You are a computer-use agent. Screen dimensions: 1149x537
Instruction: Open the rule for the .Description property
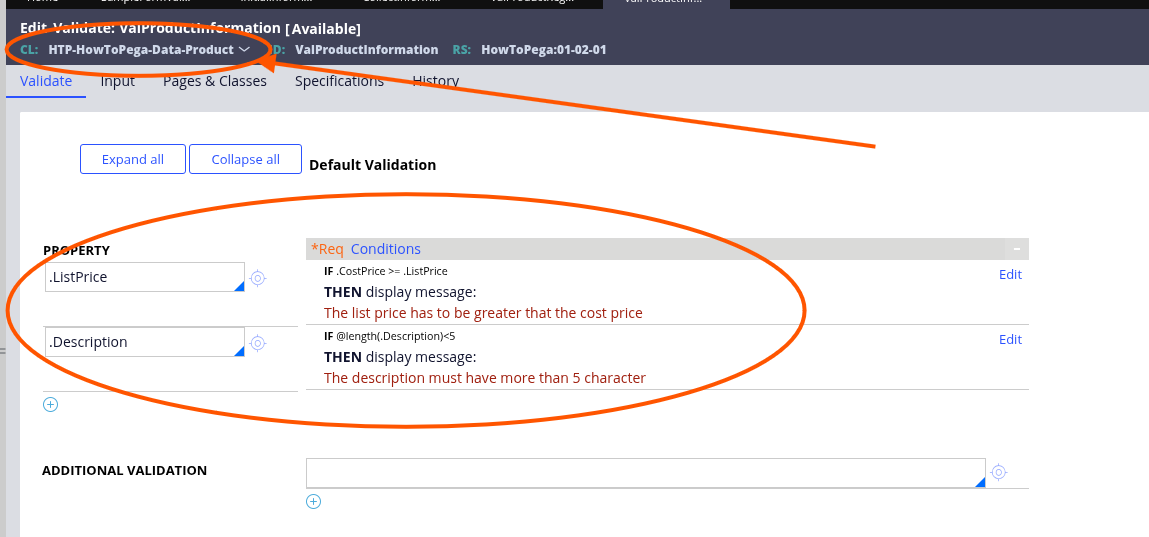(257, 343)
